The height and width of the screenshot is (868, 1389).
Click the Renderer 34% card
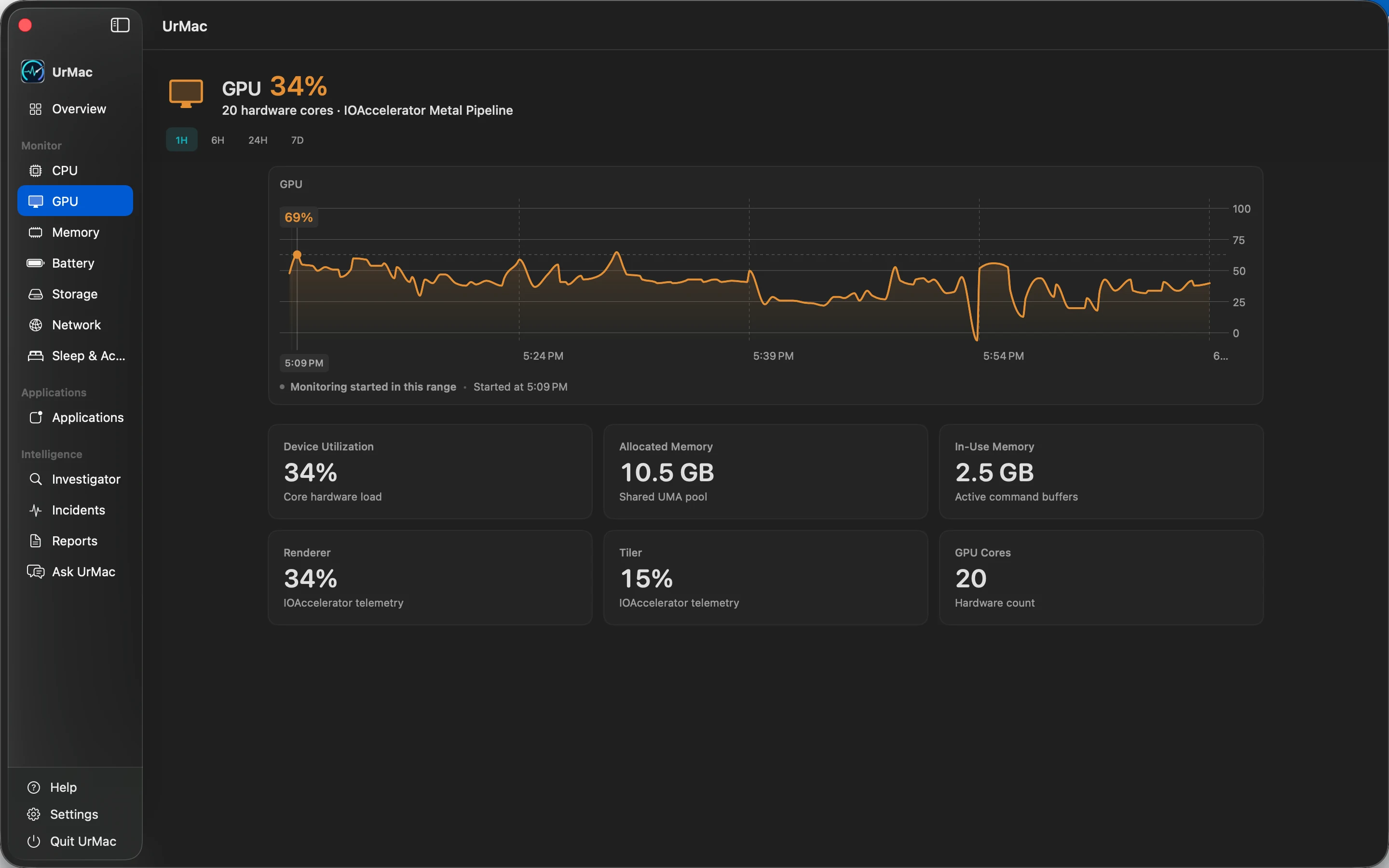(x=430, y=578)
